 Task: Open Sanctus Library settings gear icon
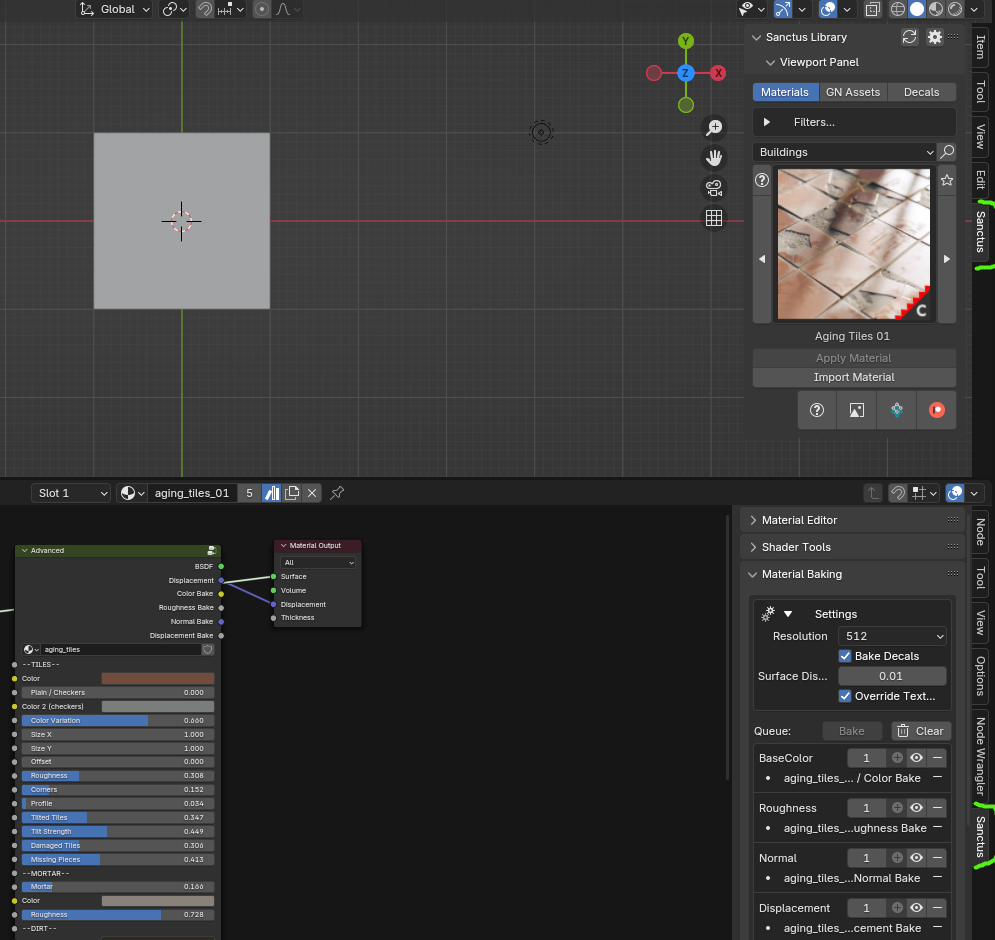[x=935, y=37]
